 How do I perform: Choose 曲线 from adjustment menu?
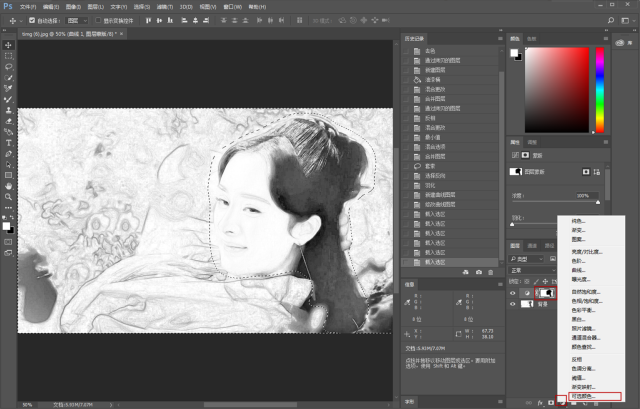pyautogui.click(x=579, y=270)
